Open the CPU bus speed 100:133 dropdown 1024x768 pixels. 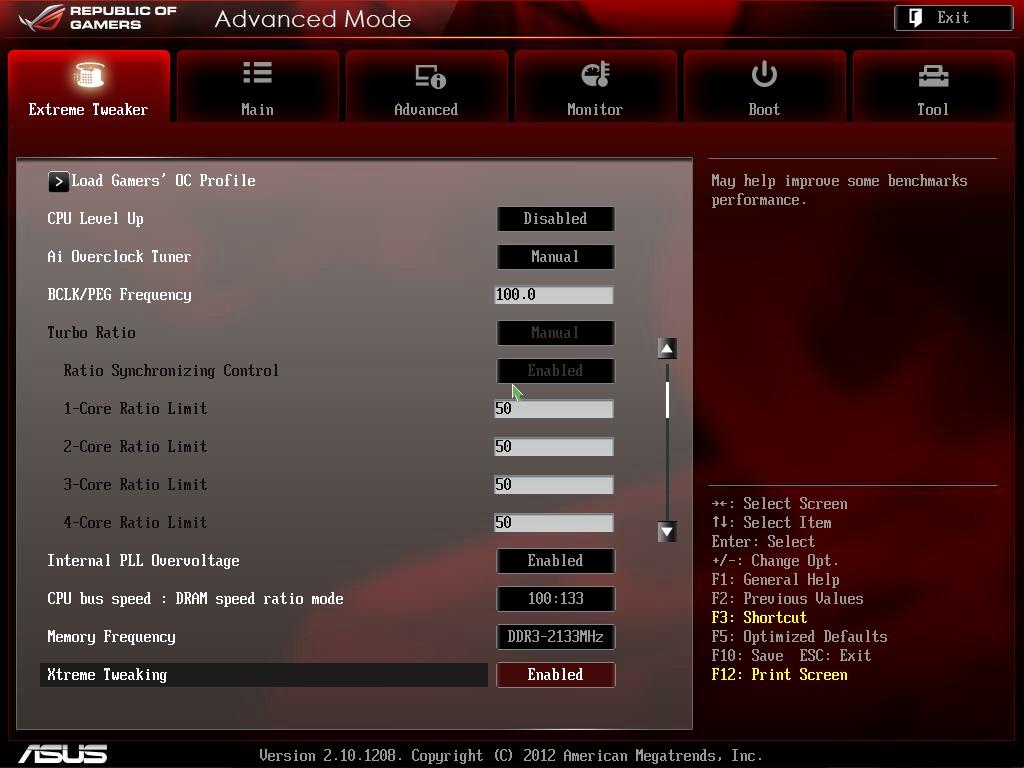tap(555, 599)
